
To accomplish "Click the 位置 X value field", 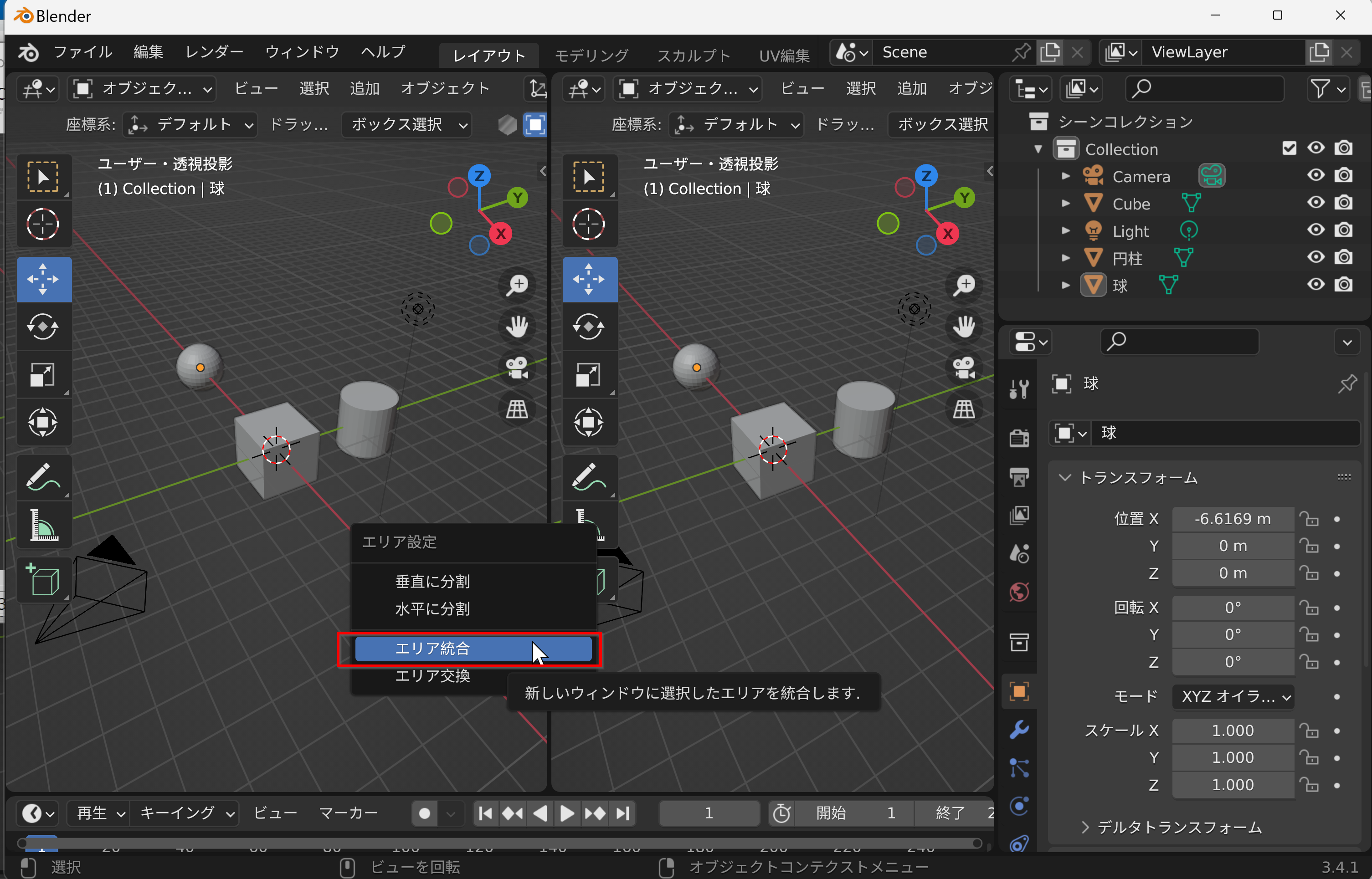I will coord(1233,519).
